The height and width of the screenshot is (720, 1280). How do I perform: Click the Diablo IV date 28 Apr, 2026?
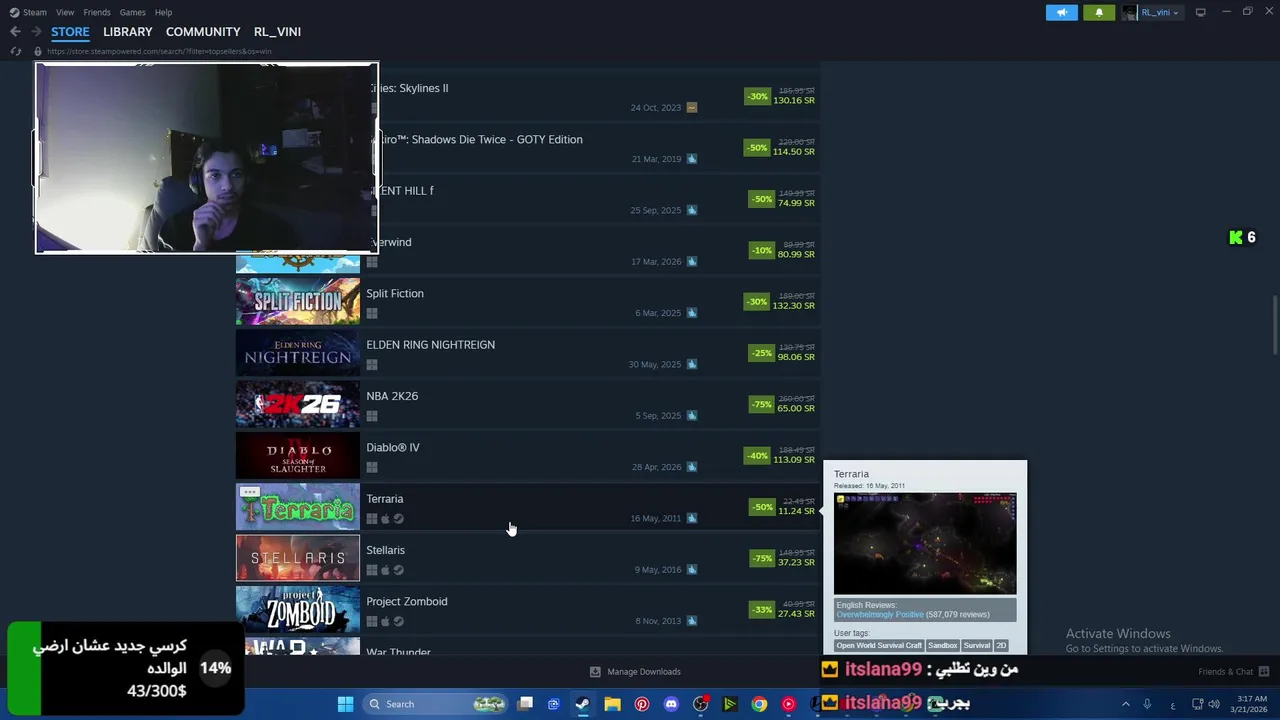click(656, 467)
